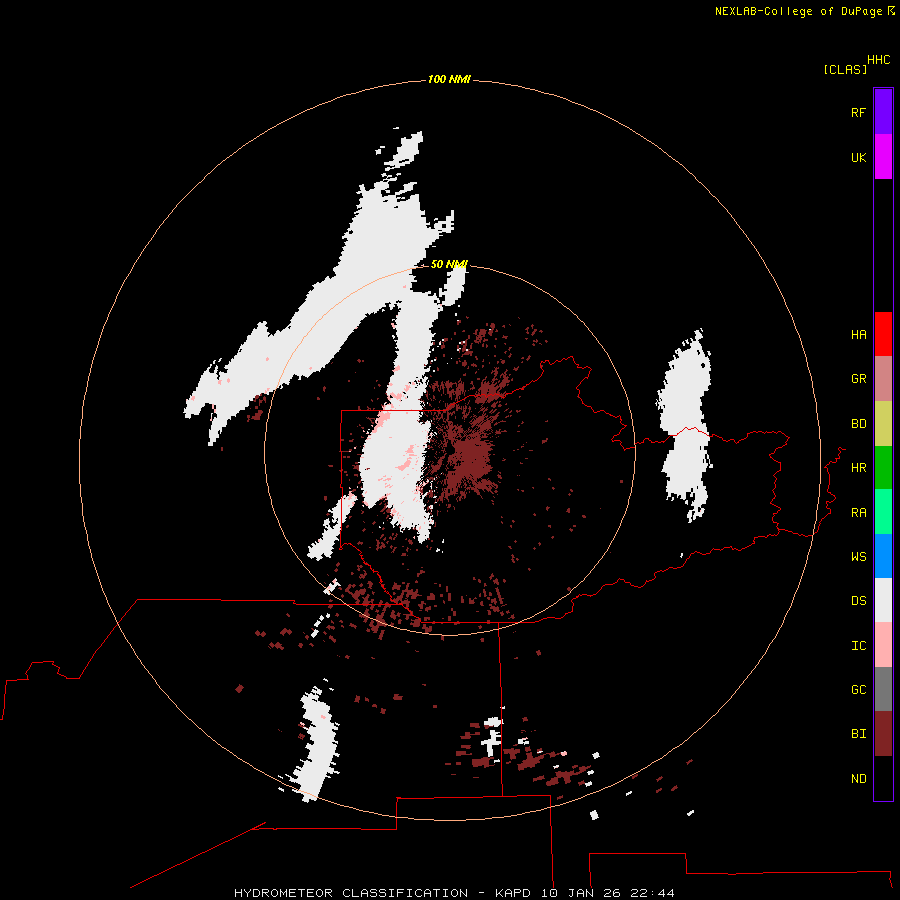Screen dimensions: 900x900
Task: Click the UK legend label
Action: click(858, 157)
